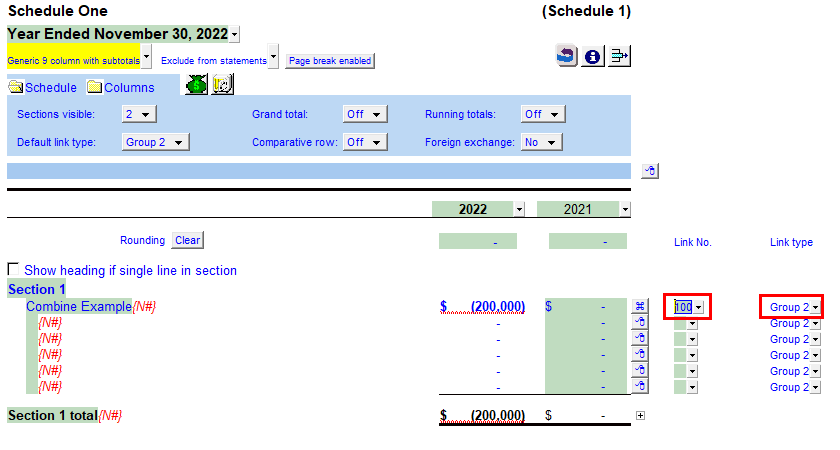
Task: Click the yellow note icon beside money bag
Action: click(222, 85)
